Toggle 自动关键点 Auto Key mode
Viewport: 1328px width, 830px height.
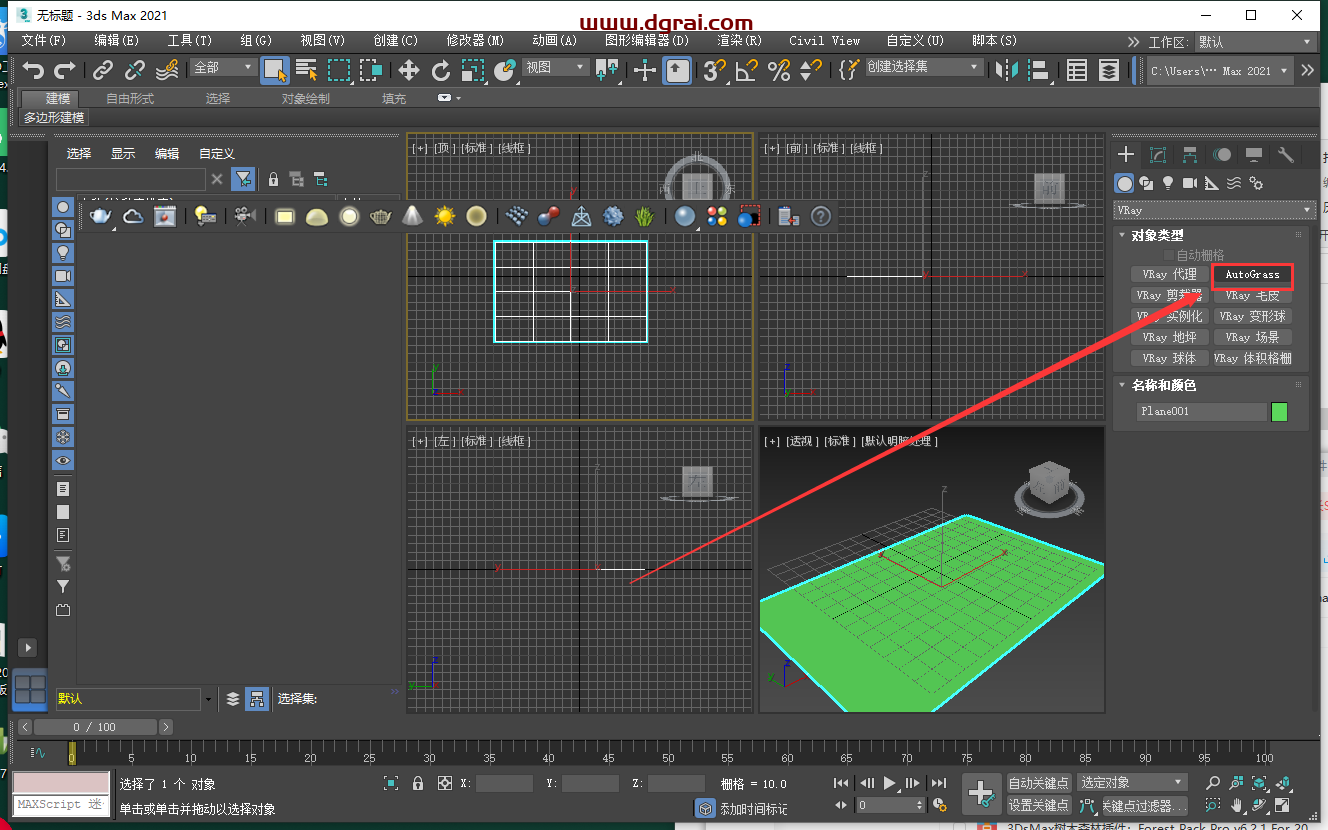[1040, 782]
